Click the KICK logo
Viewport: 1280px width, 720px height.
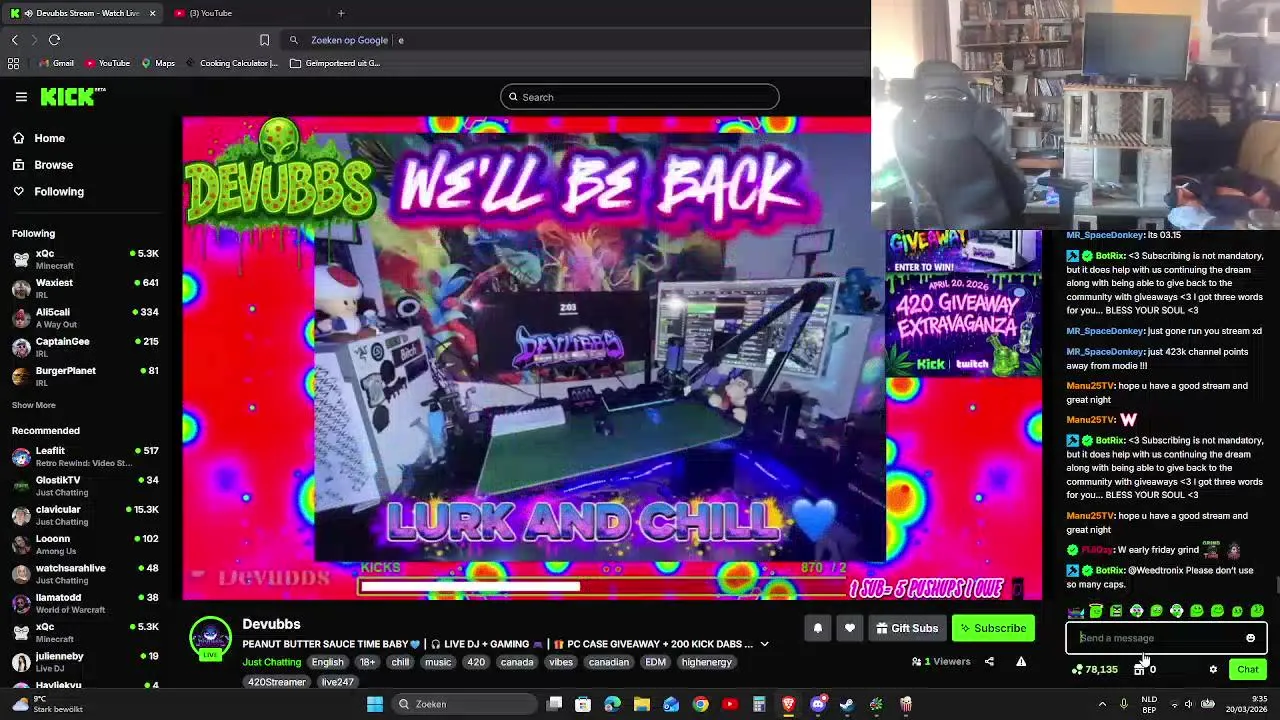pyautogui.click(x=72, y=96)
